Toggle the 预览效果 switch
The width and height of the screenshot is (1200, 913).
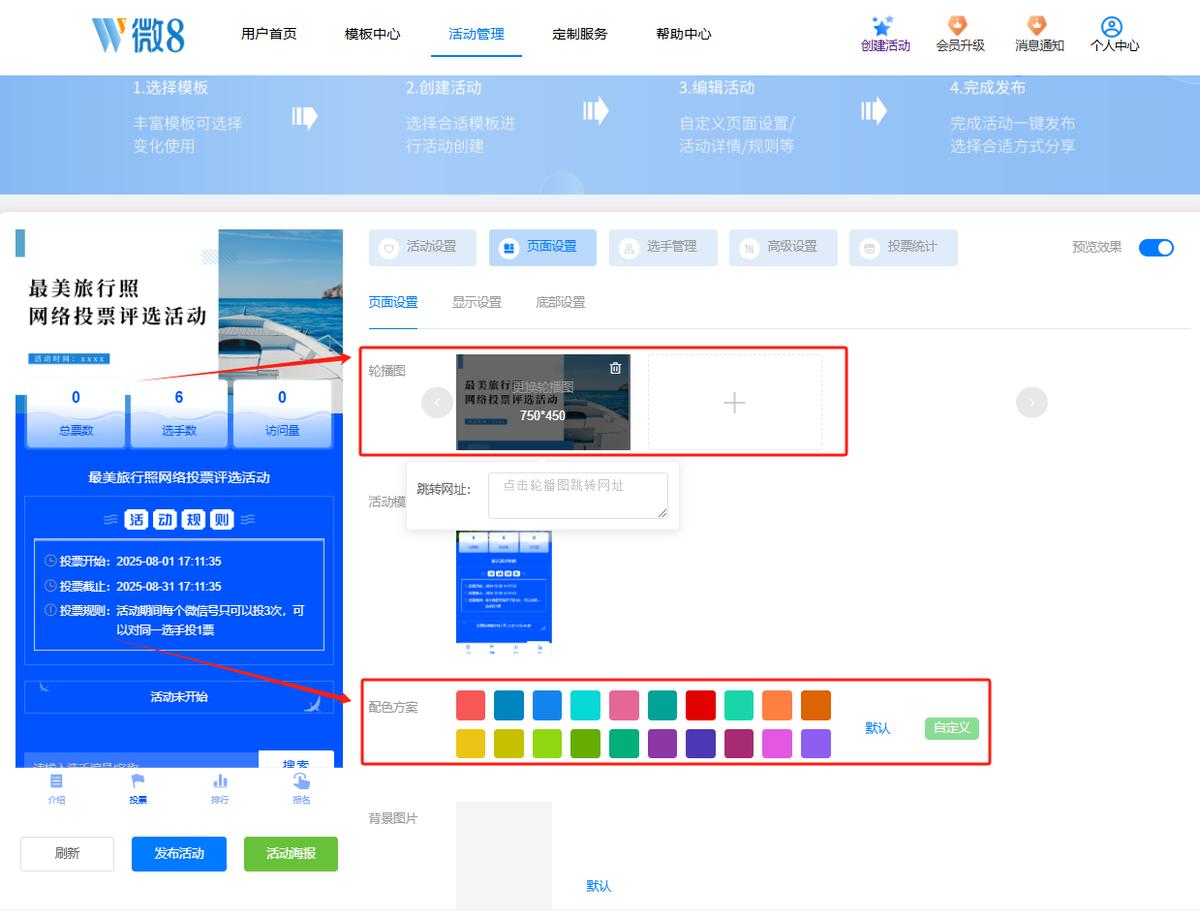pyautogui.click(x=1156, y=248)
